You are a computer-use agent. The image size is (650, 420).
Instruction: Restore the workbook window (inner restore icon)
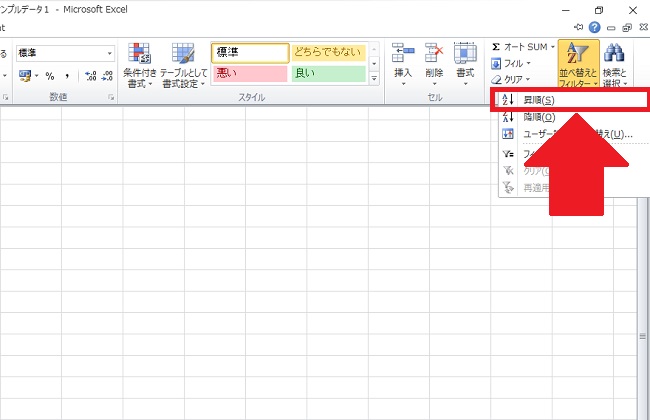(x=627, y=27)
